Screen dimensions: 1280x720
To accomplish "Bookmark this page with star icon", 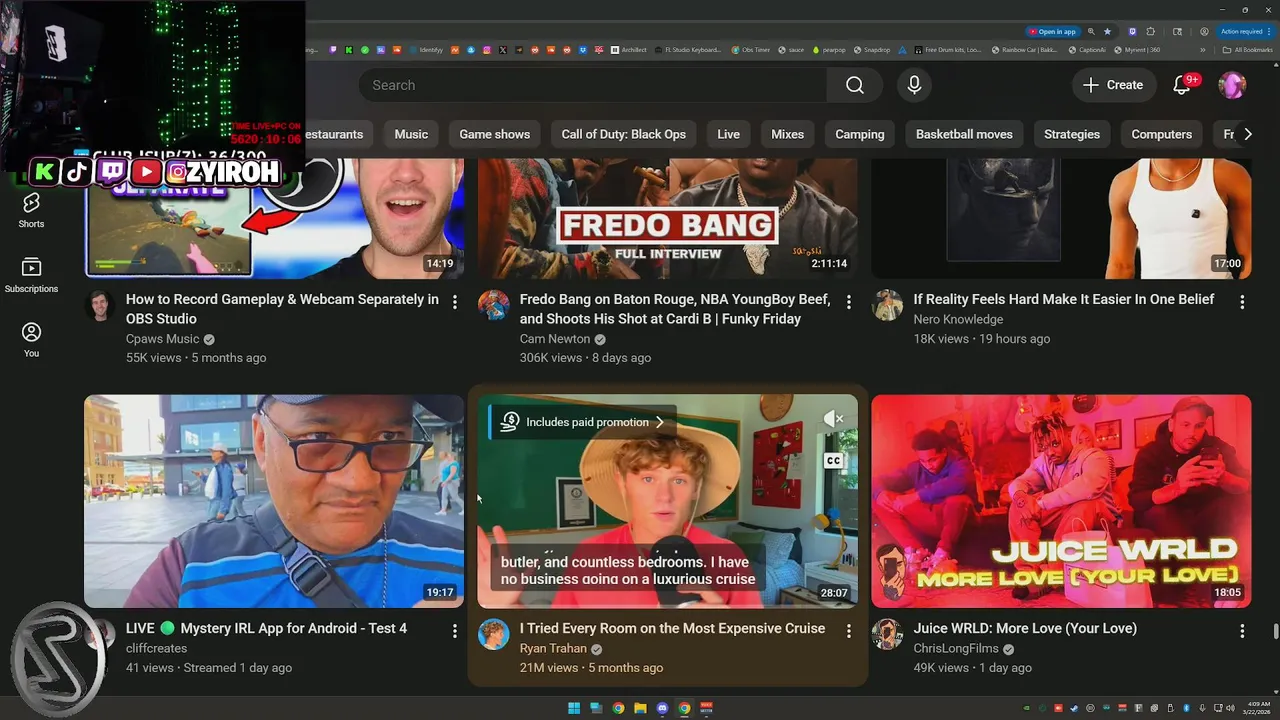I will point(1107,31).
